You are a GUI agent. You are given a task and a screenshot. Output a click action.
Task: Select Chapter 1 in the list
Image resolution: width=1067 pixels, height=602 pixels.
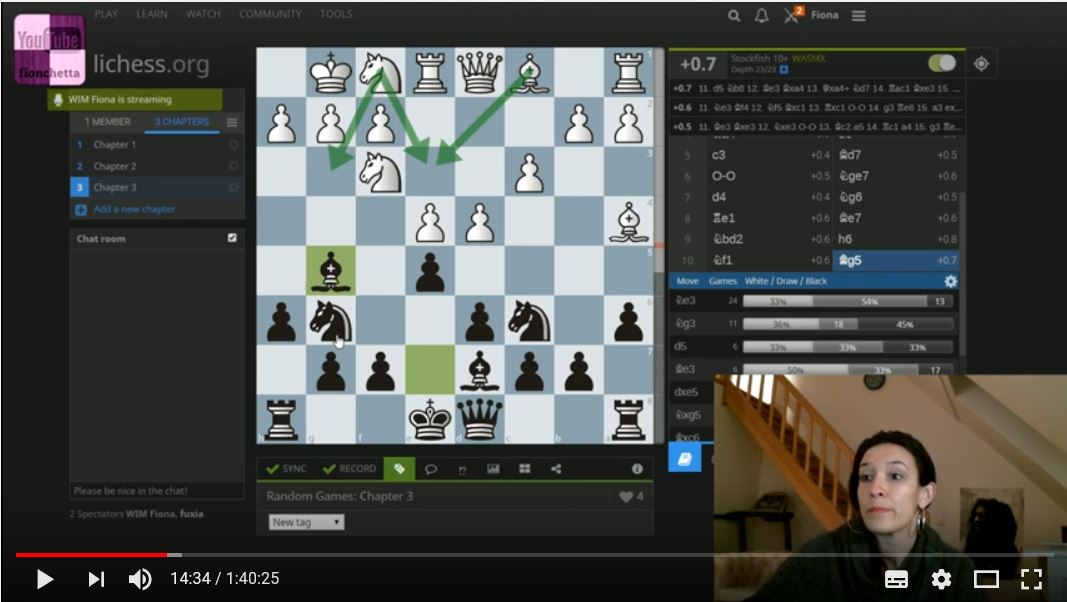[x=156, y=145]
